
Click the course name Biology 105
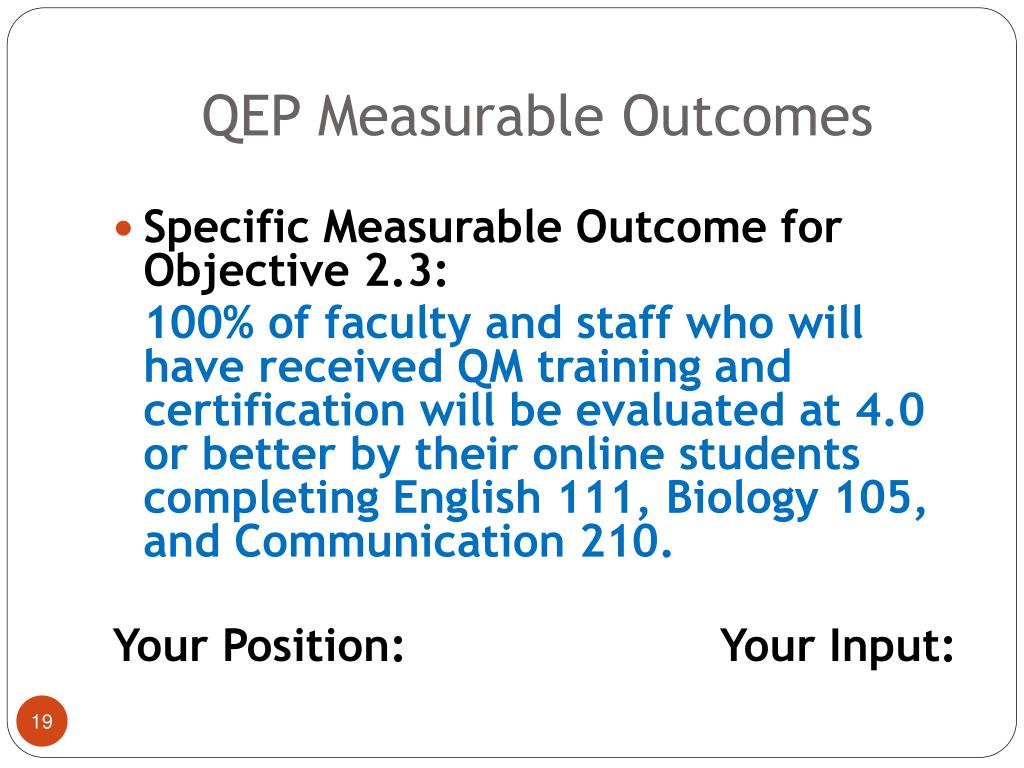click(x=796, y=498)
